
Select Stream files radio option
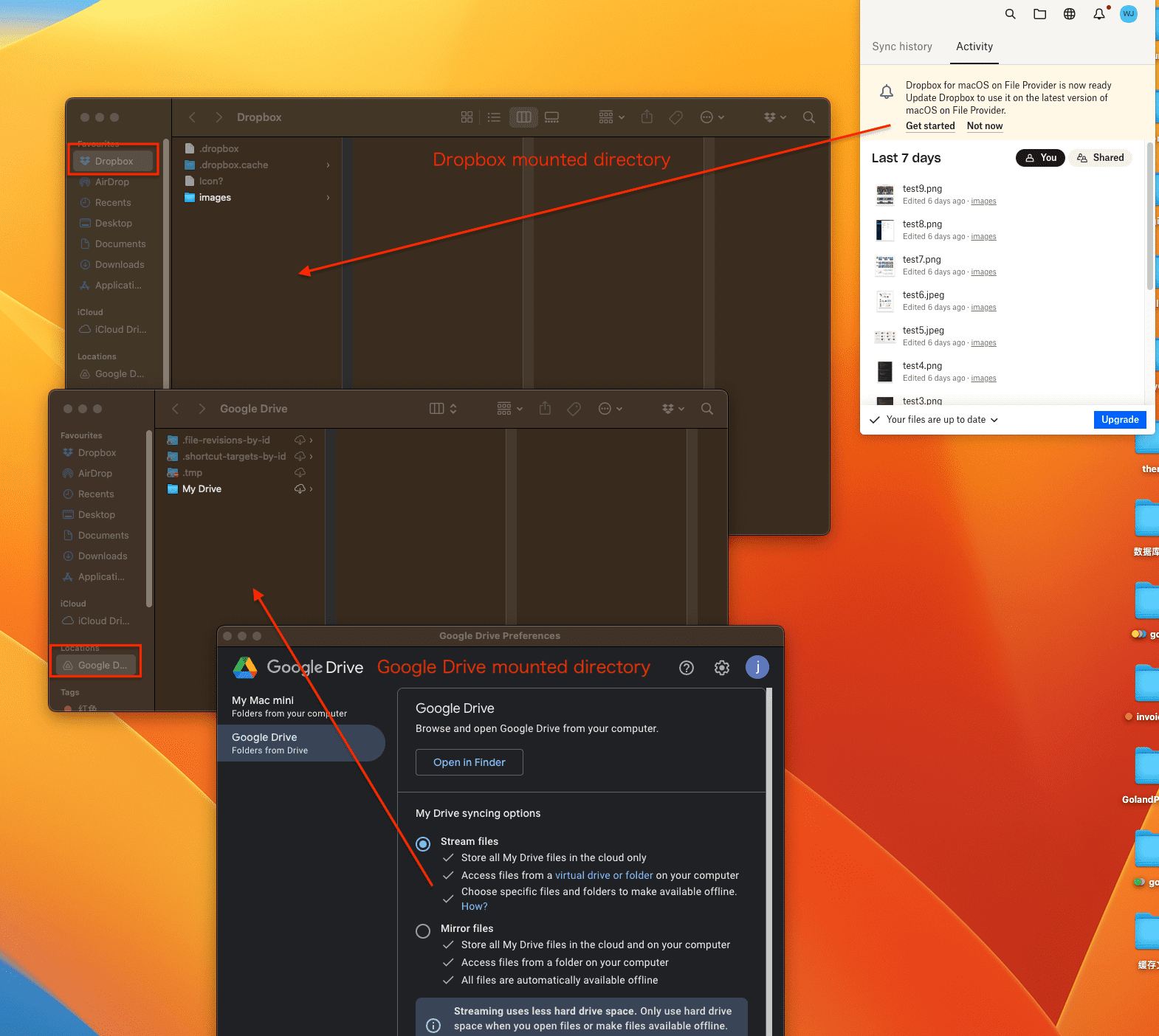(423, 843)
